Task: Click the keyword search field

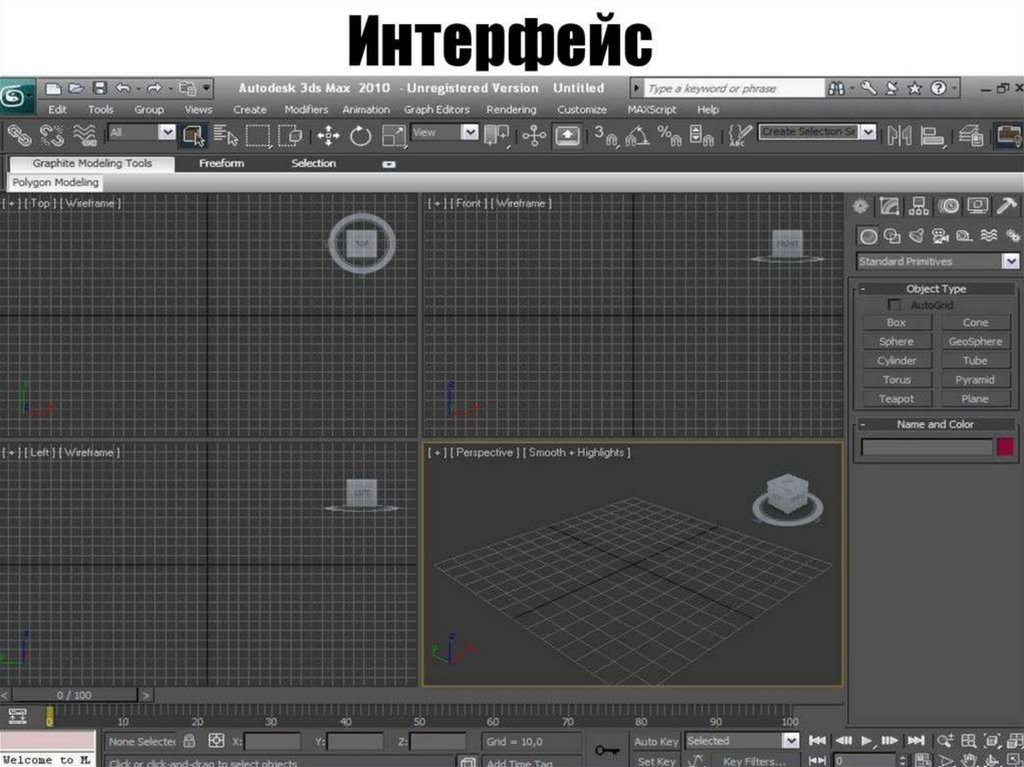Action: point(735,88)
